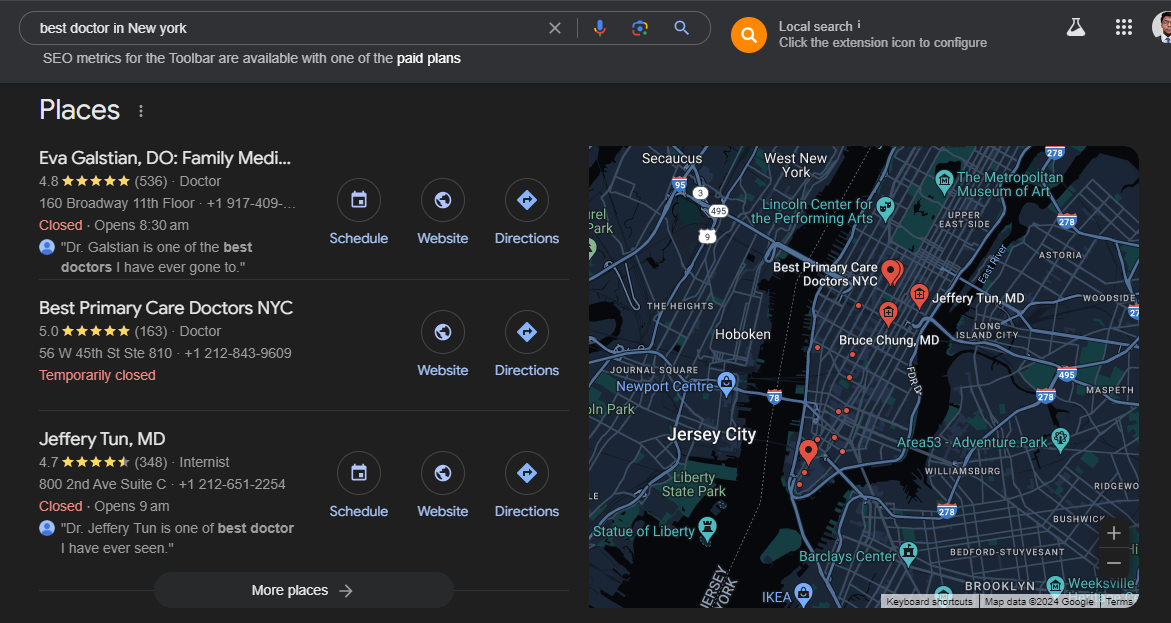Select Lincoln Center map marker
This screenshot has width=1171, height=623.
point(885,206)
